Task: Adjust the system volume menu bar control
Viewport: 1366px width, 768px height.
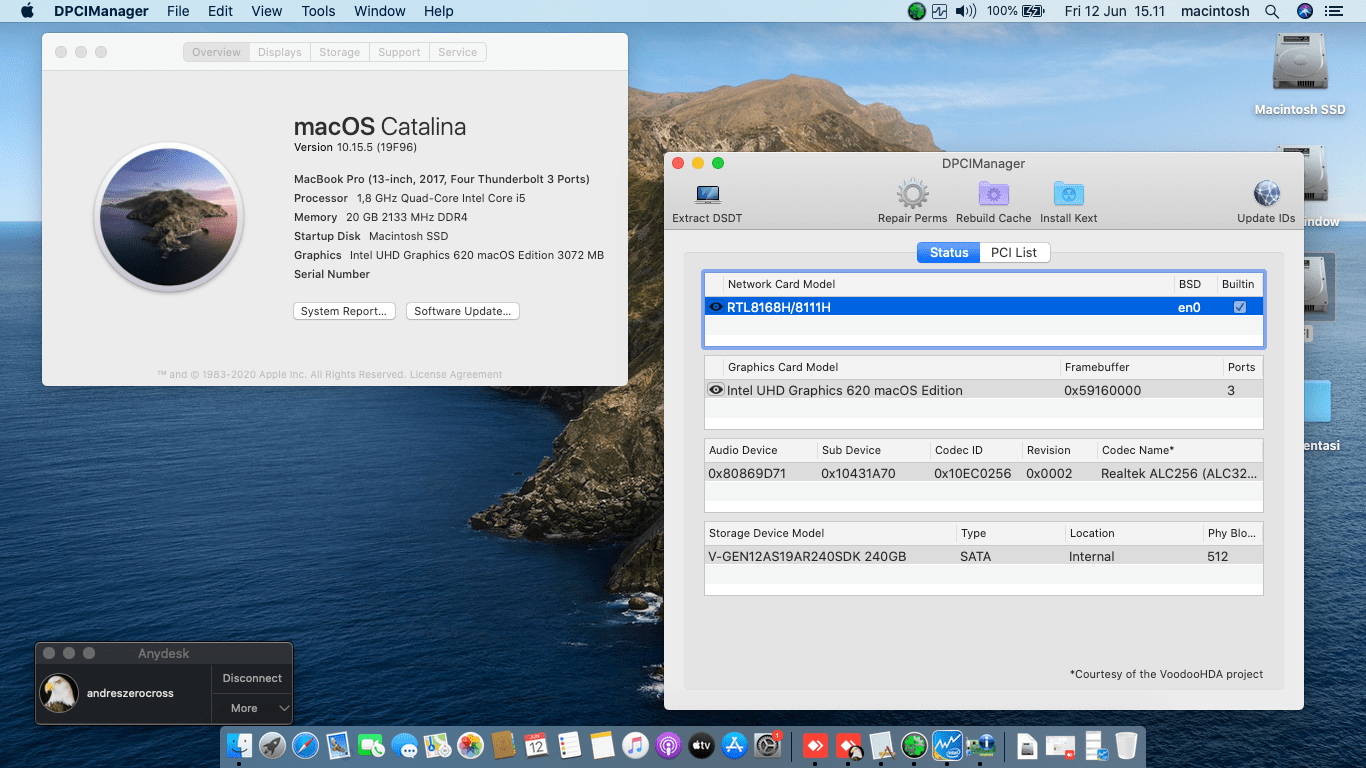Action: coord(962,11)
